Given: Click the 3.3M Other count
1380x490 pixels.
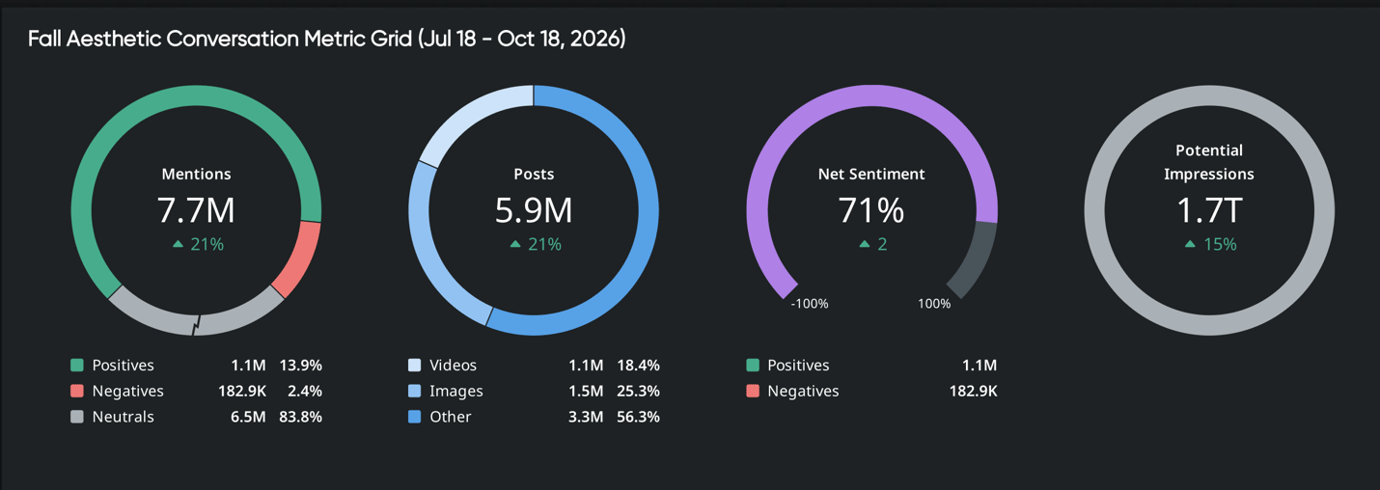Looking at the screenshot, I should (585, 417).
